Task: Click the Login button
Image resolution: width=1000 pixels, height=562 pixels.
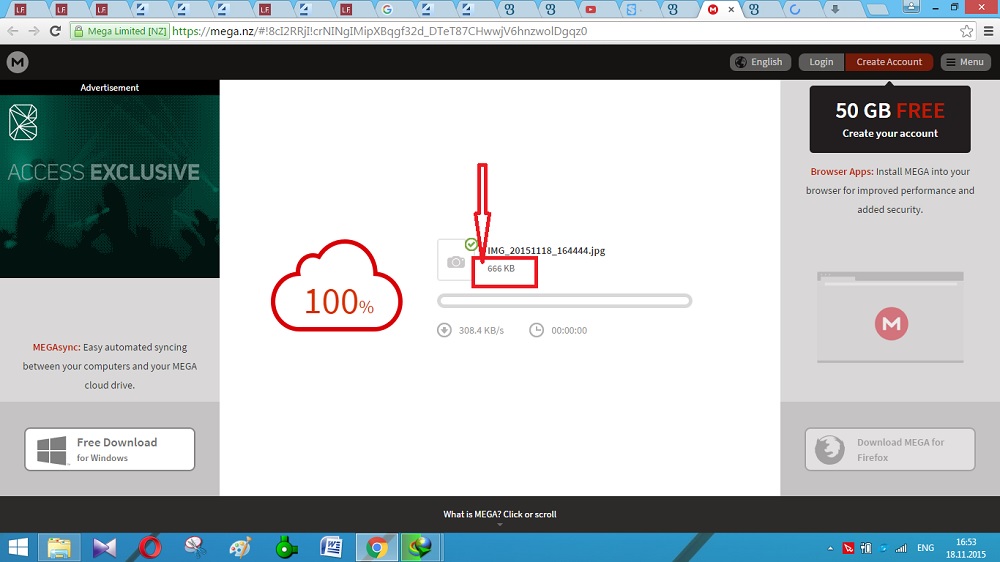Action: [x=821, y=62]
